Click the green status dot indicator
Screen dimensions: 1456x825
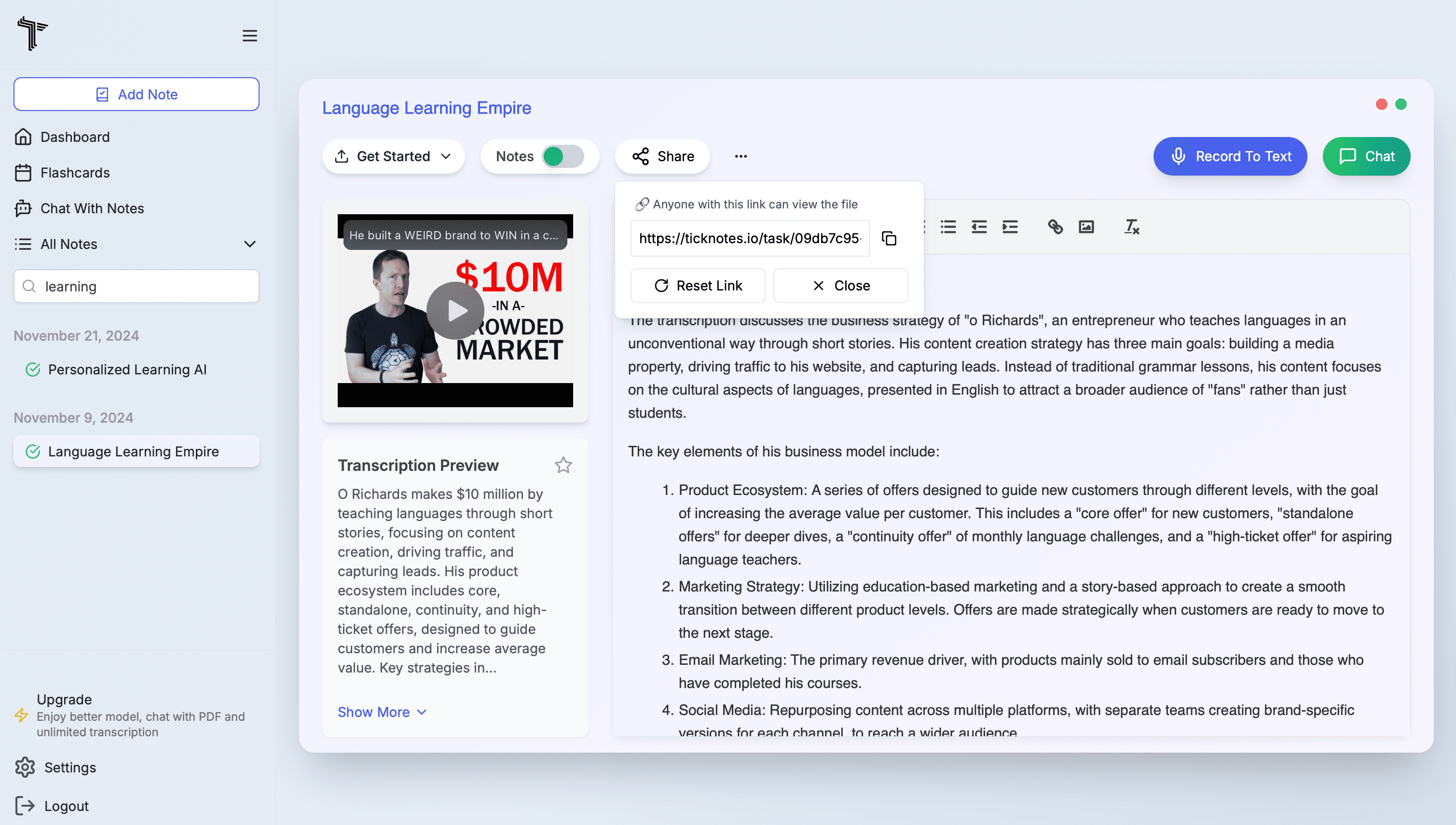[1401, 104]
